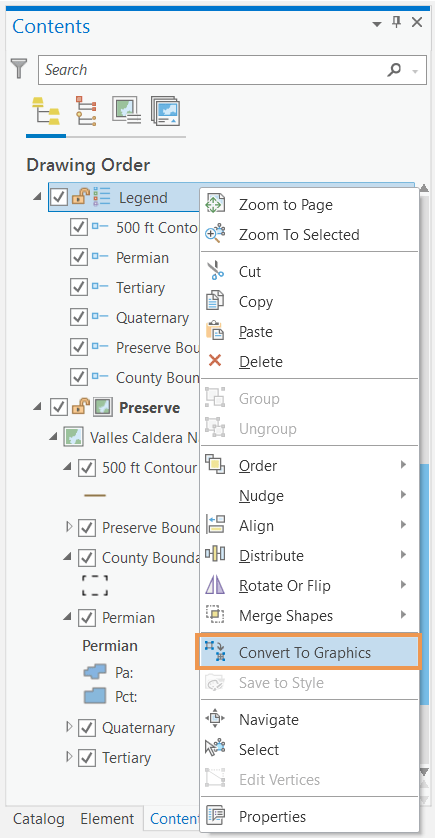Image resolution: width=435 pixels, height=838 pixels.
Task: Open Properties from the context menu
Action: point(309,816)
